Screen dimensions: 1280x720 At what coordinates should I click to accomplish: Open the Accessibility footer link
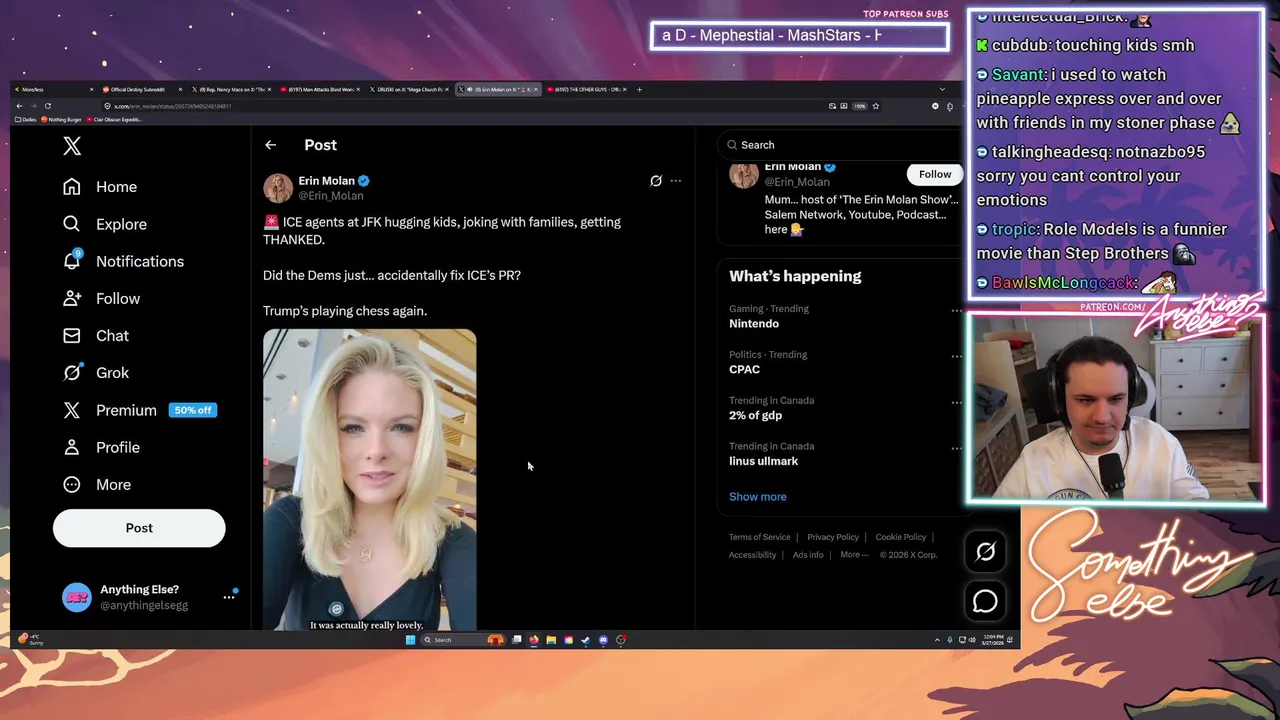[x=753, y=555]
